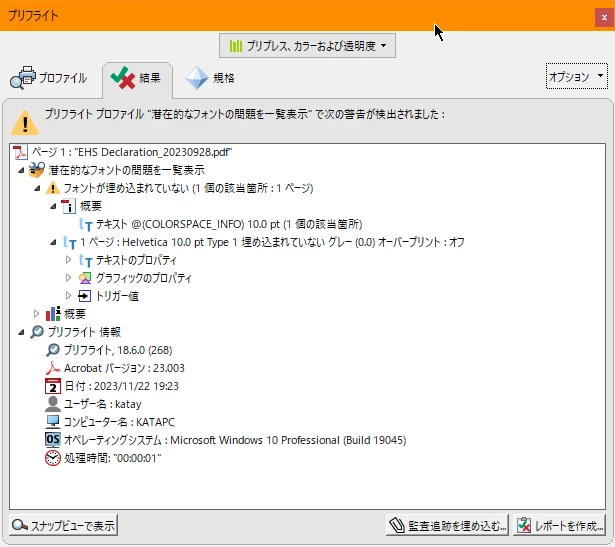Open the プリプレス、カラーおよび透明度 dropdown

coord(307,46)
